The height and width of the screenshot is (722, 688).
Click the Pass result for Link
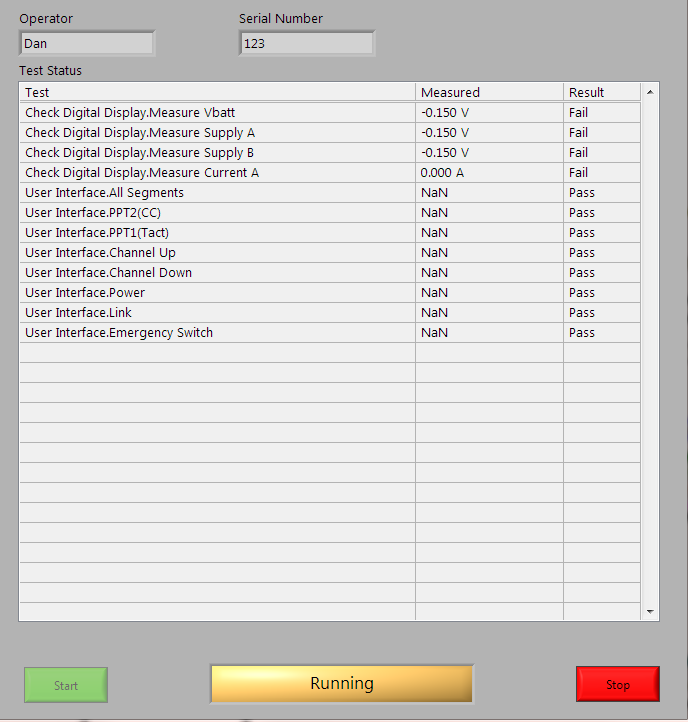click(582, 313)
